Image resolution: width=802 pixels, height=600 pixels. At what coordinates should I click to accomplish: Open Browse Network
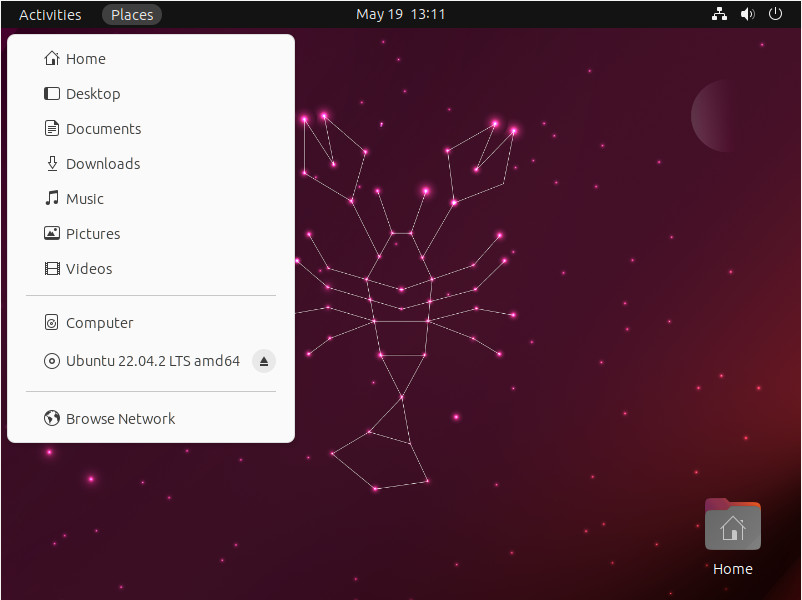click(x=119, y=418)
